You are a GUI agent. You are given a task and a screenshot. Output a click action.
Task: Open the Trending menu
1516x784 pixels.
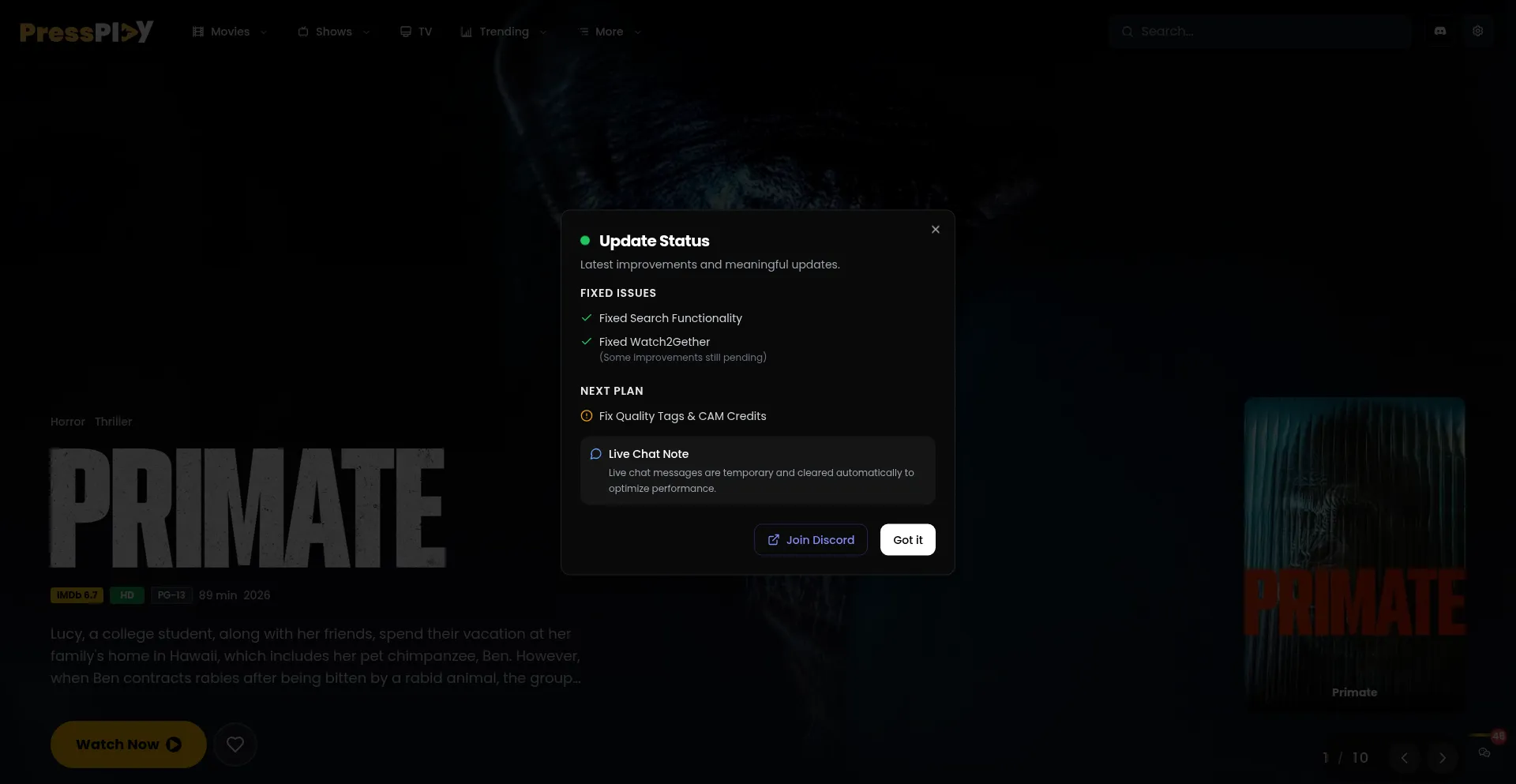coord(504,32)
